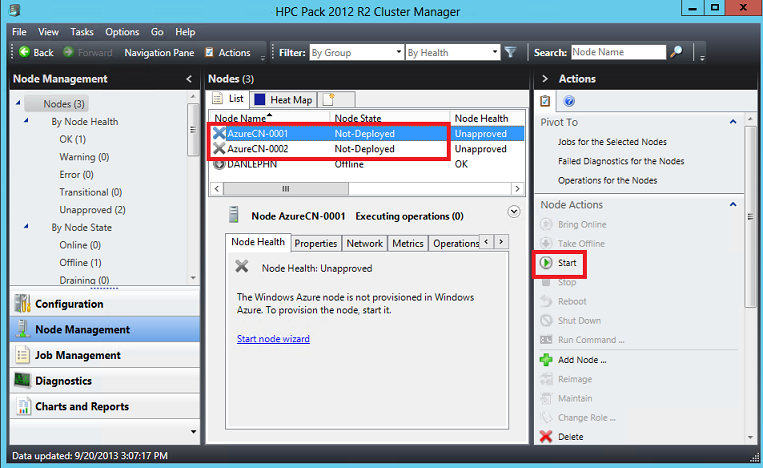Open the Tasks menu
The height and width of the screenshot is (468, 763).
[x=82, y=32]
